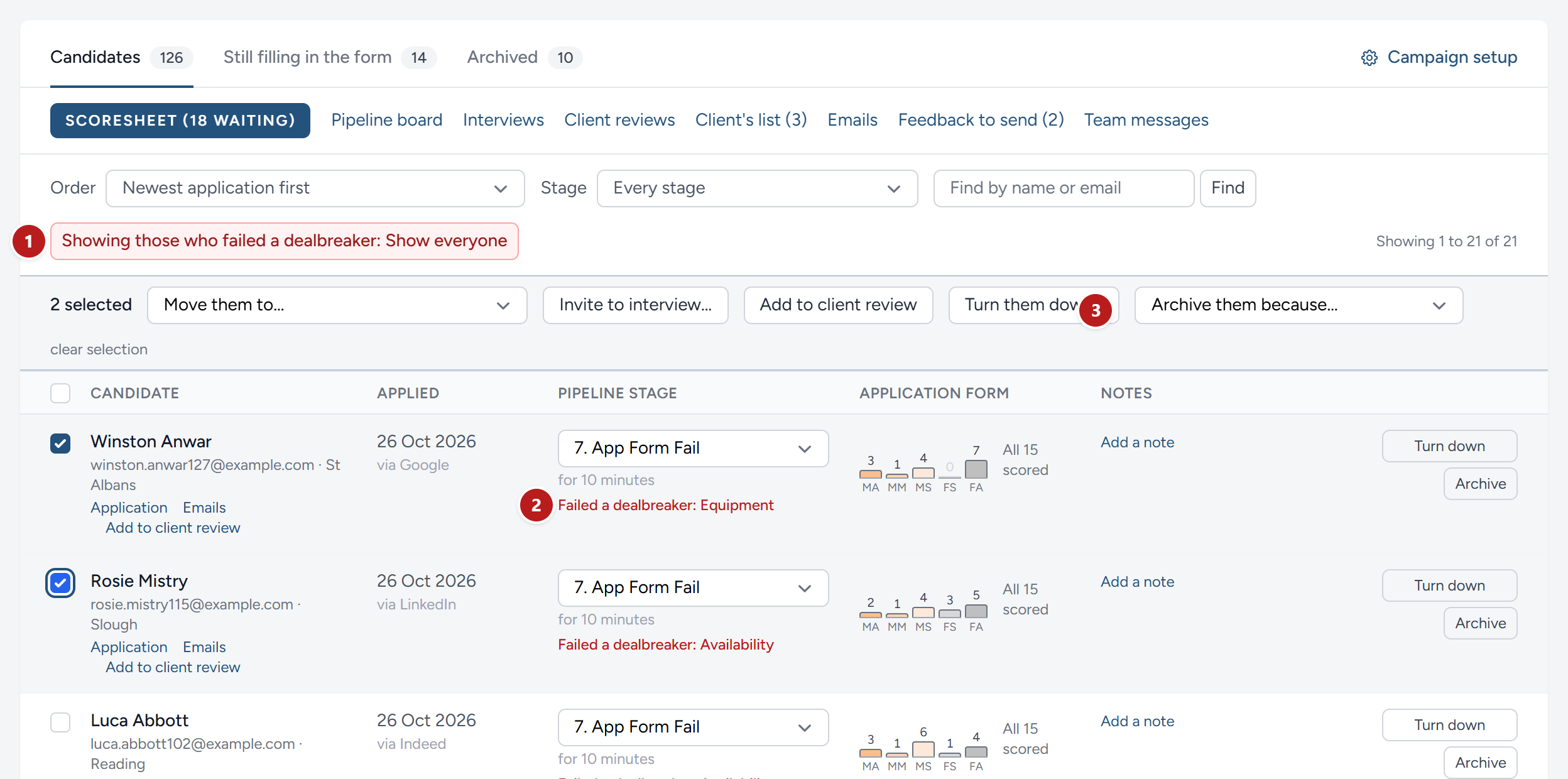Open Client's list (3)

[x=751, y=120]
